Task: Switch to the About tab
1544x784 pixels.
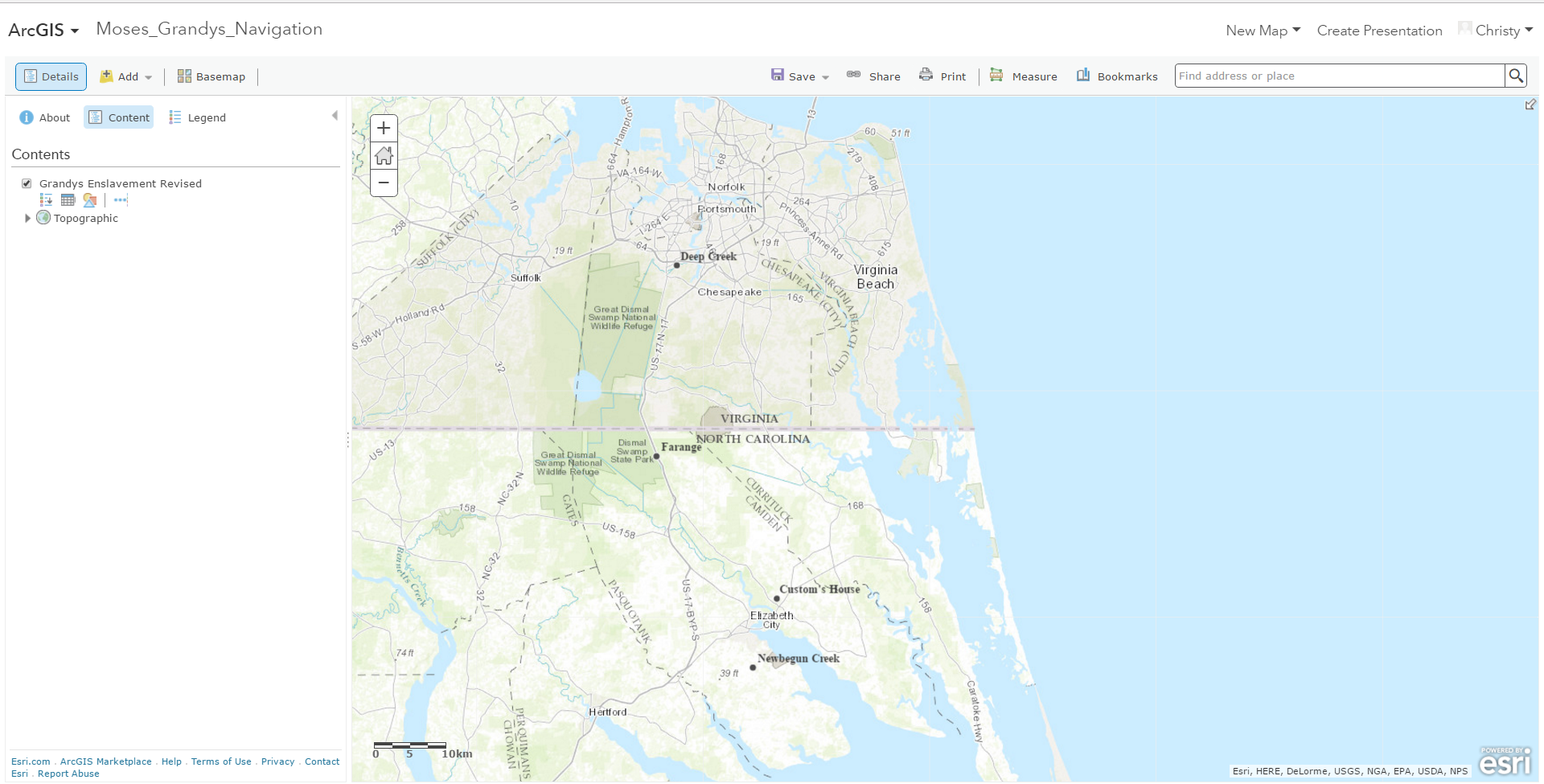Action: pyautogui.click(x=45, y=117)
